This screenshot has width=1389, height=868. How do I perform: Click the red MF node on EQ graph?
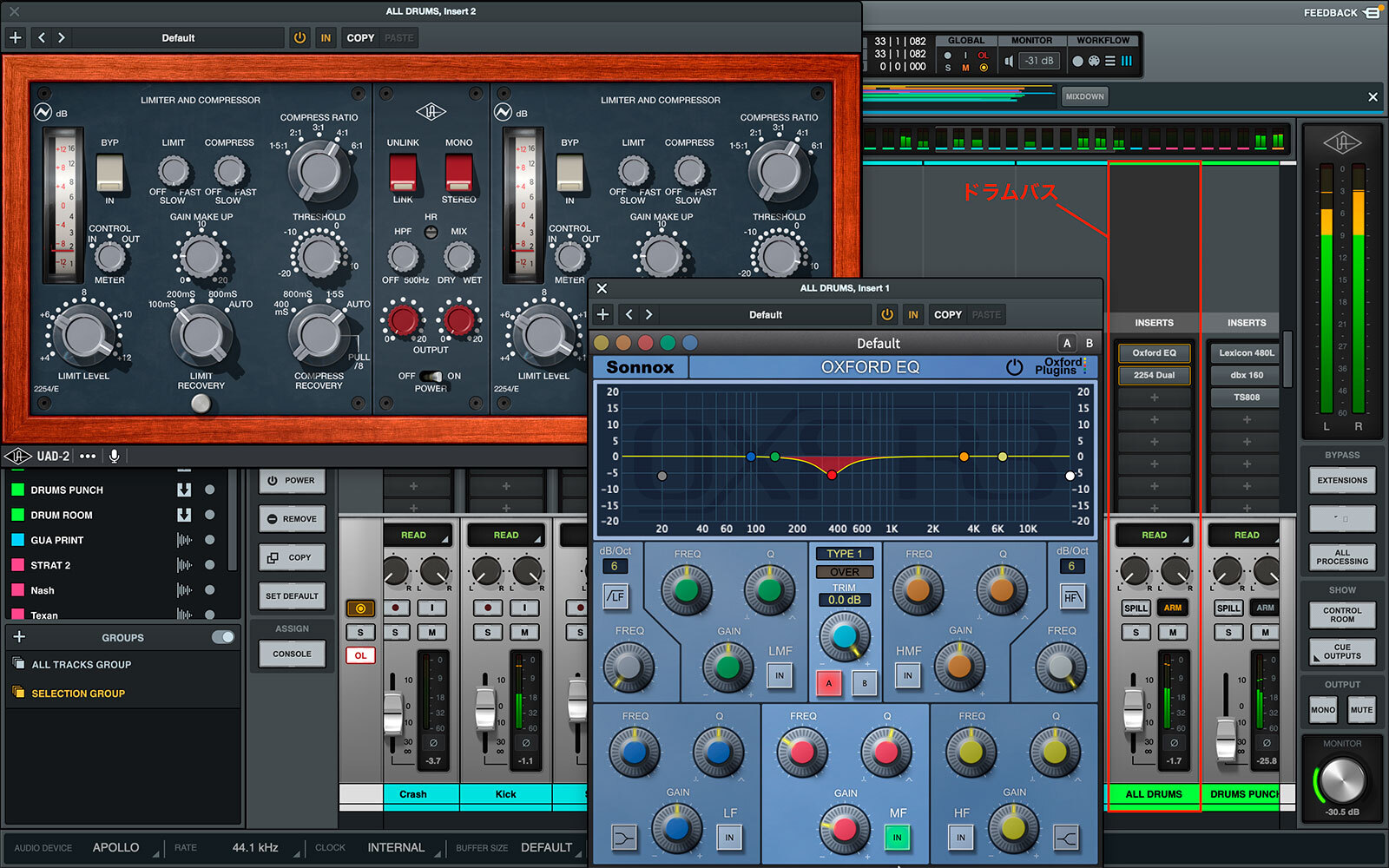[x=832, y=475]
